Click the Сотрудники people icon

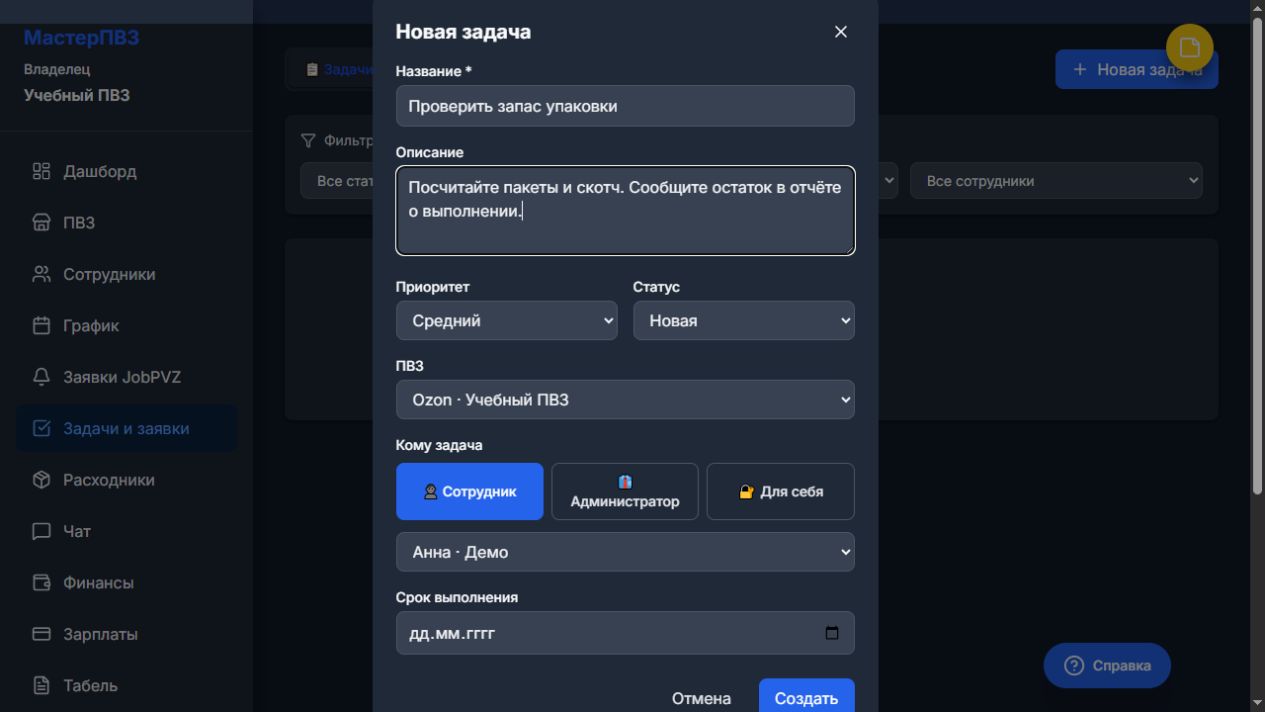[x=41, y=274]
